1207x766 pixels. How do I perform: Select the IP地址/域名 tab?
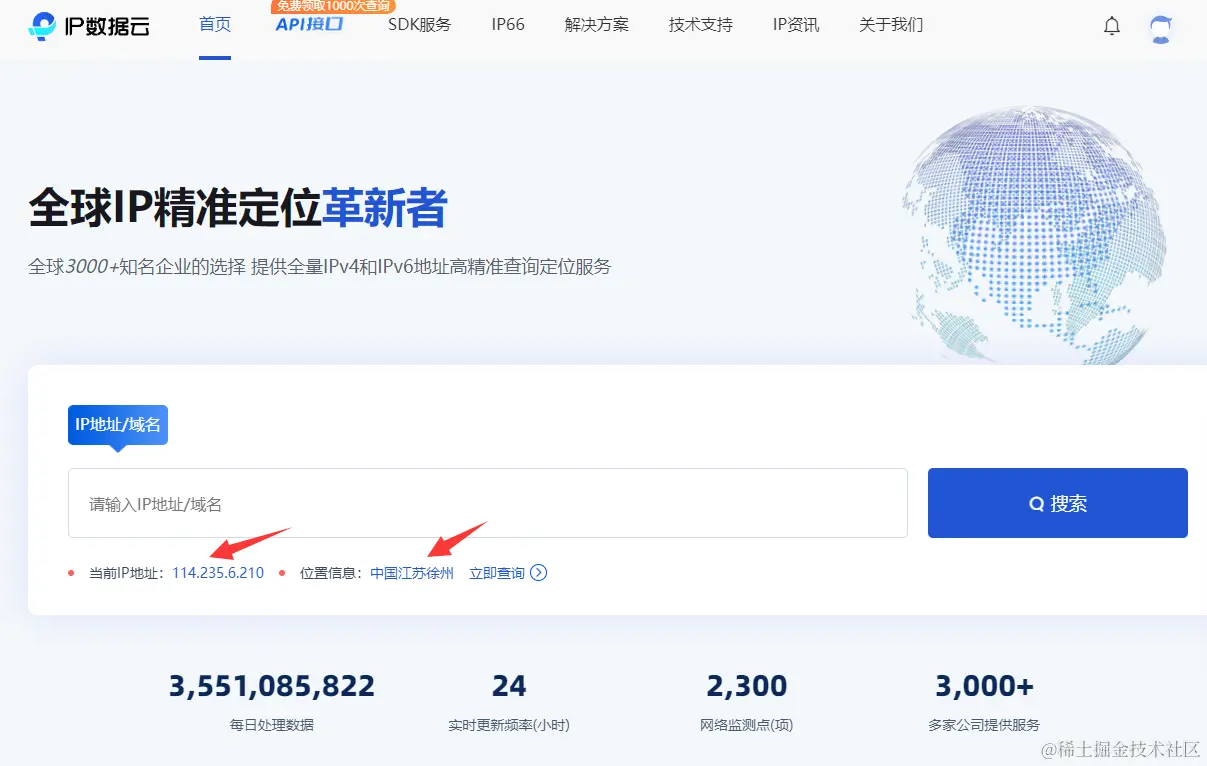click(118, 425)
